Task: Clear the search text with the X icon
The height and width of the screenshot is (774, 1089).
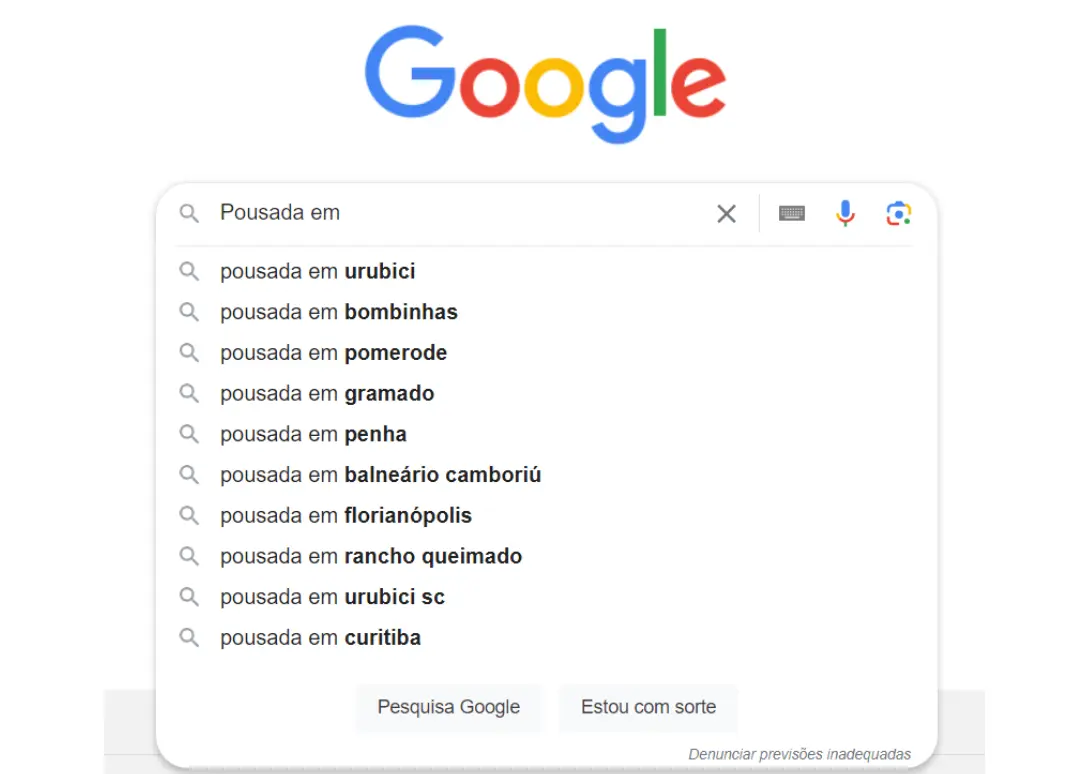Action: point(726,213)
